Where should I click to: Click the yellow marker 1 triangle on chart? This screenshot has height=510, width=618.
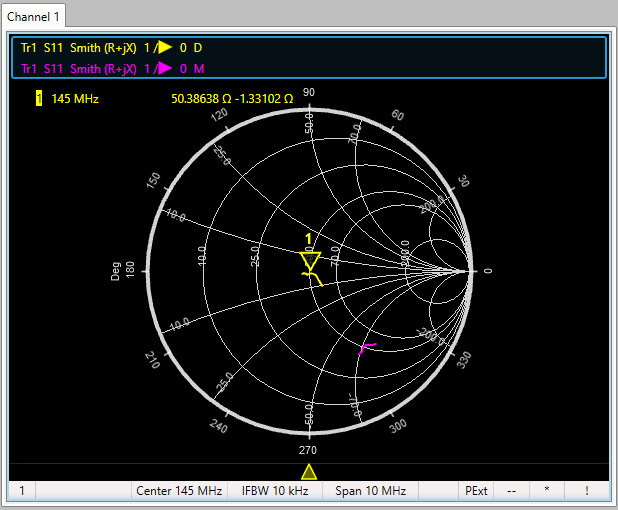click(x=310, y=261)
